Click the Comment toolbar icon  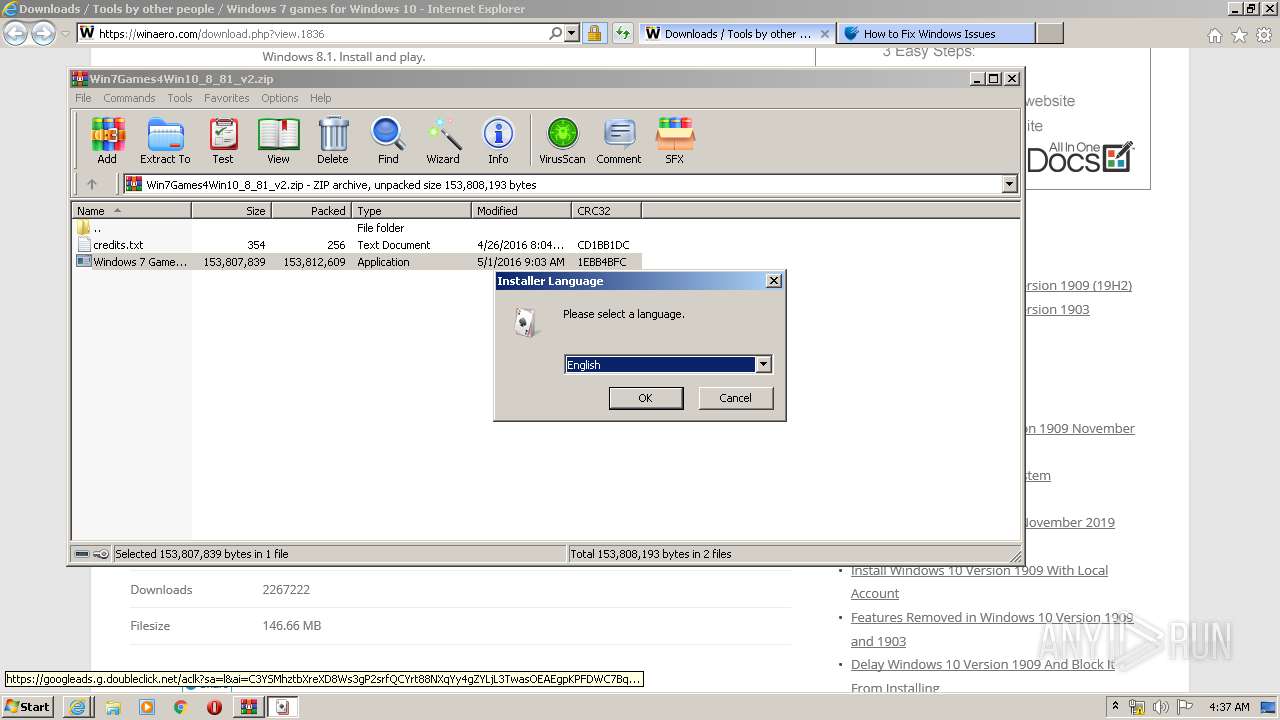(619, 140)
